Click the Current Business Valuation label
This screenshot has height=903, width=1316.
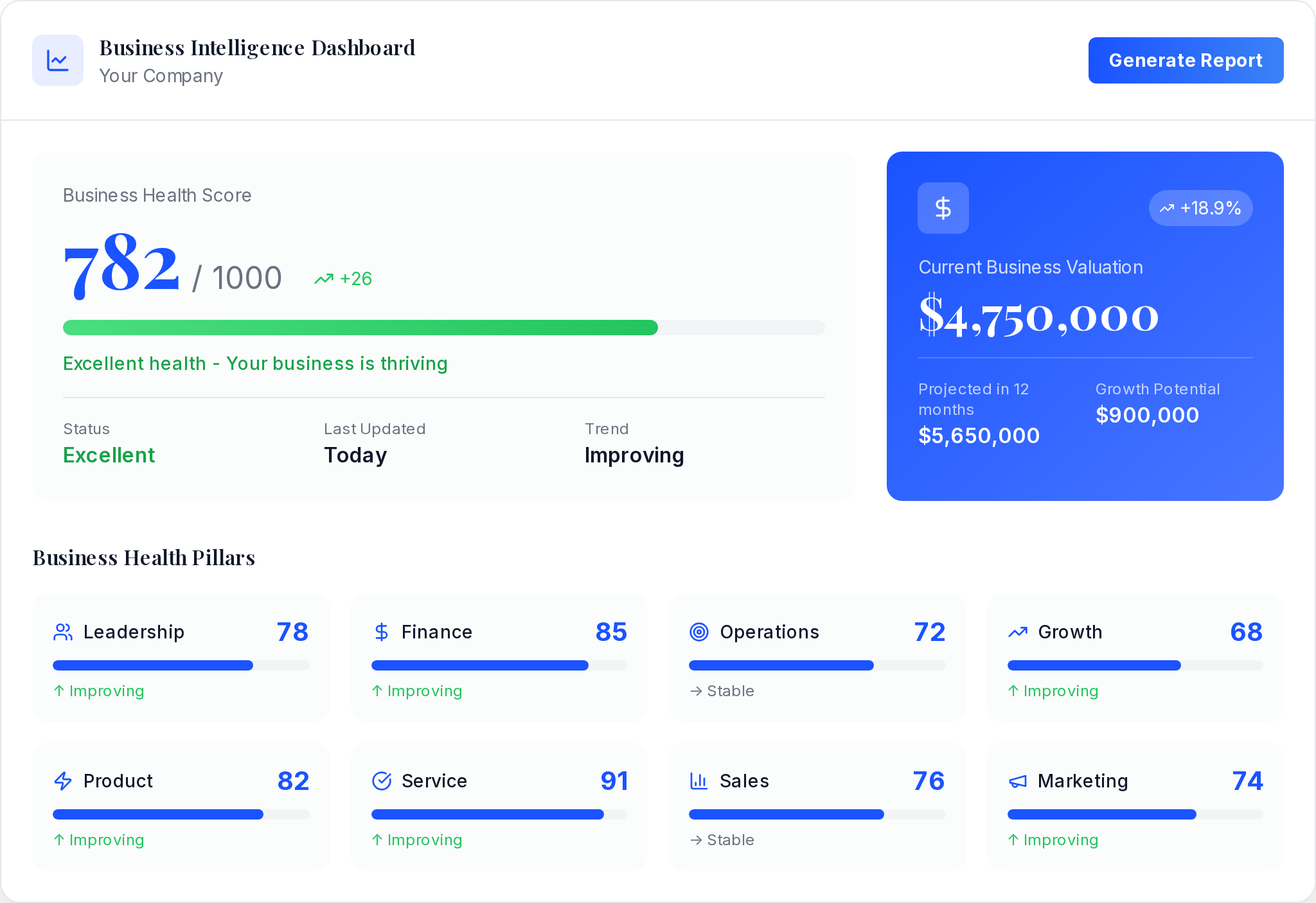click(x=1031, y=267)
